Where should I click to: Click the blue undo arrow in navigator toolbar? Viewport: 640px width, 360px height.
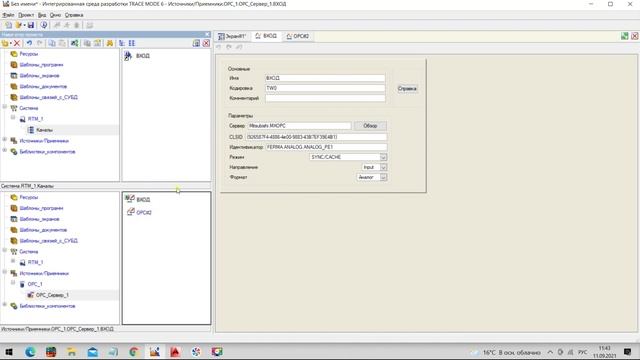[x=29, y=43]
